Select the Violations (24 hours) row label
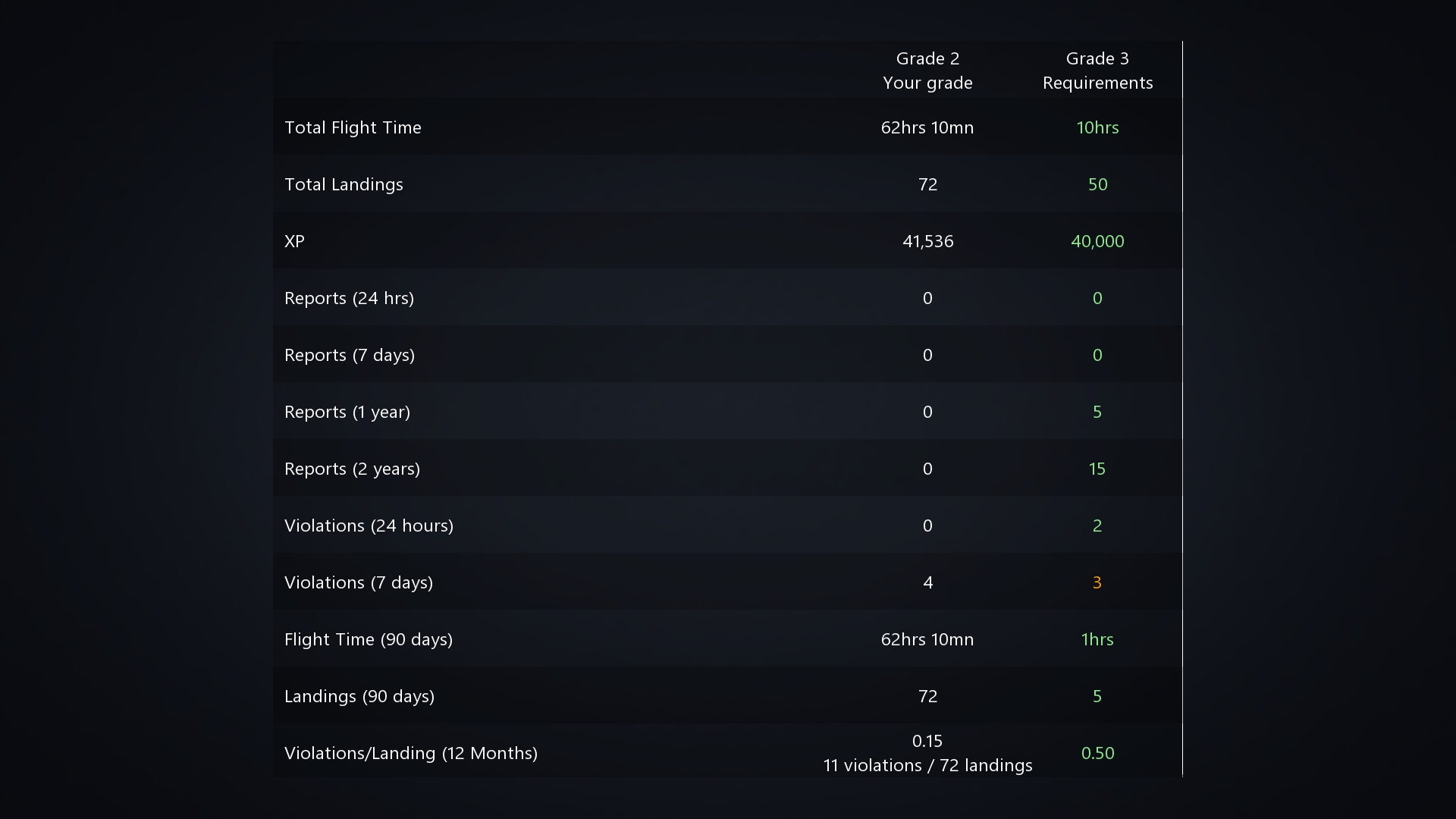1456x819 pixels. pos(369,526)
